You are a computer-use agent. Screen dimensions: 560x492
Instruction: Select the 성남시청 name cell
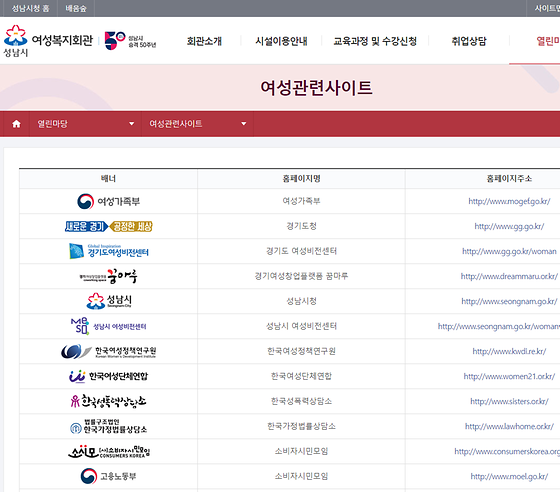coord(301,301)
